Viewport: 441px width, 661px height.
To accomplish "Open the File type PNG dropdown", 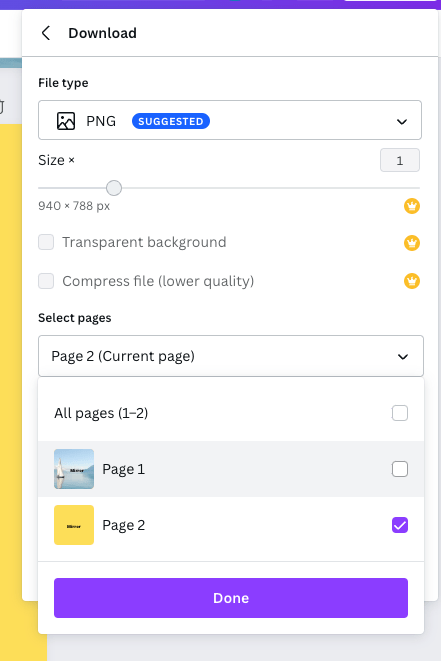I will [x=230, y=120].
